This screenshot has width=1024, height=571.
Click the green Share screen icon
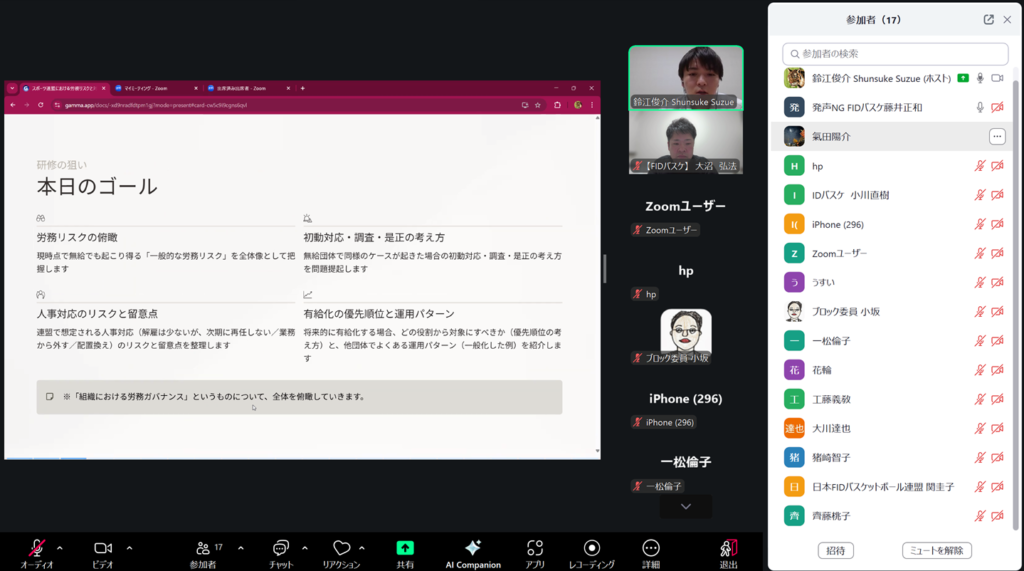tap(405, 548)
